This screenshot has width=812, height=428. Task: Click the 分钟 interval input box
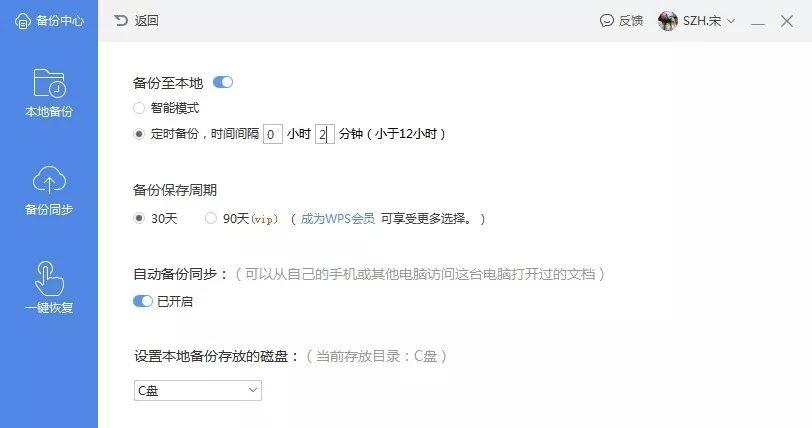pos(325,134)
